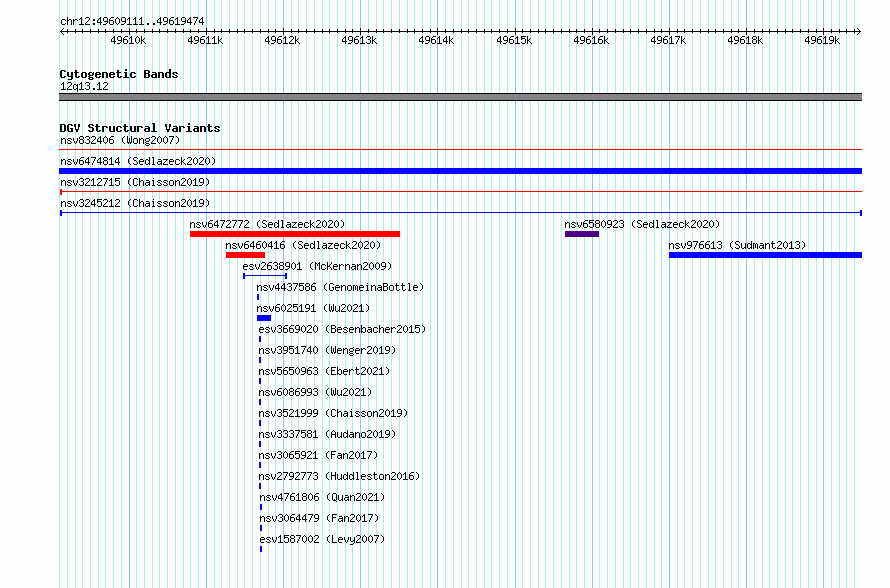Click the esv2638901 (McKernan2009) label
Viewport: 890px width, 588px height.
(317, 266)
